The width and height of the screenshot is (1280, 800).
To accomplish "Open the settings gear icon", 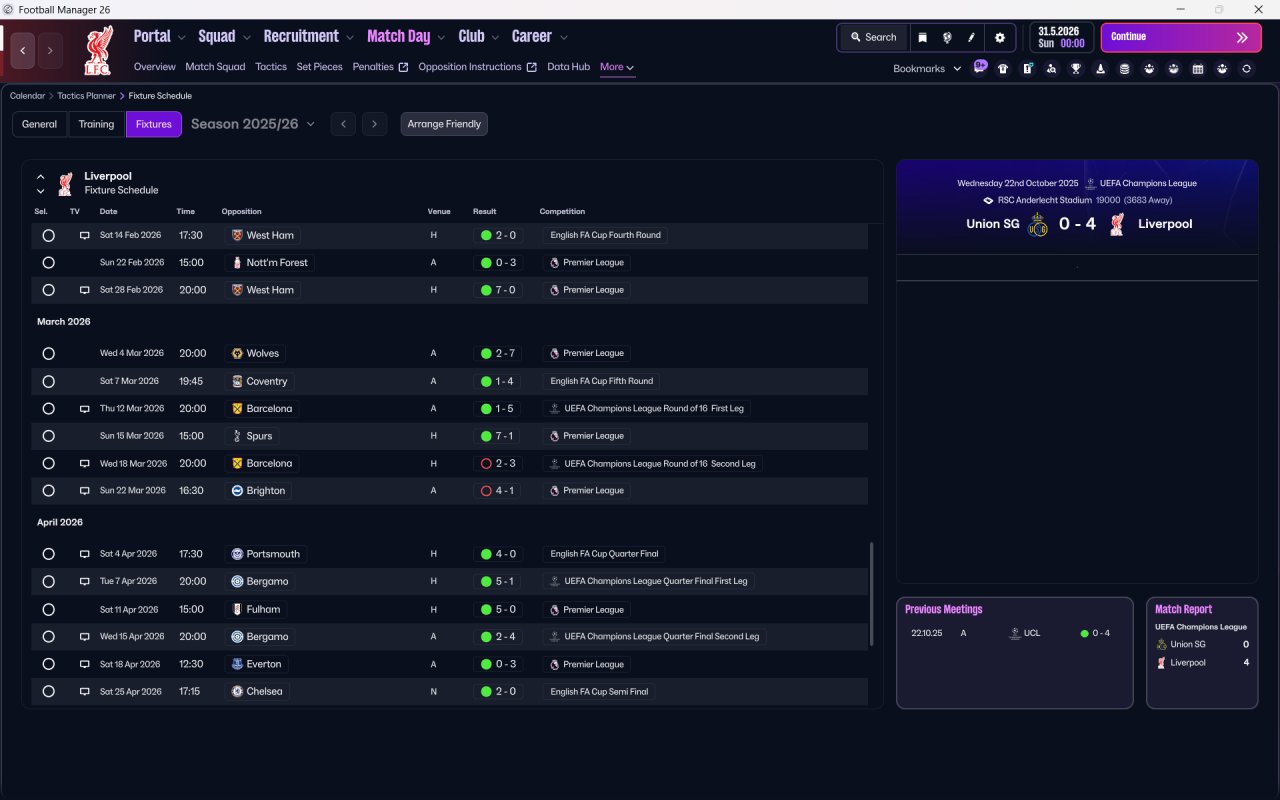I will click(999, 37).
